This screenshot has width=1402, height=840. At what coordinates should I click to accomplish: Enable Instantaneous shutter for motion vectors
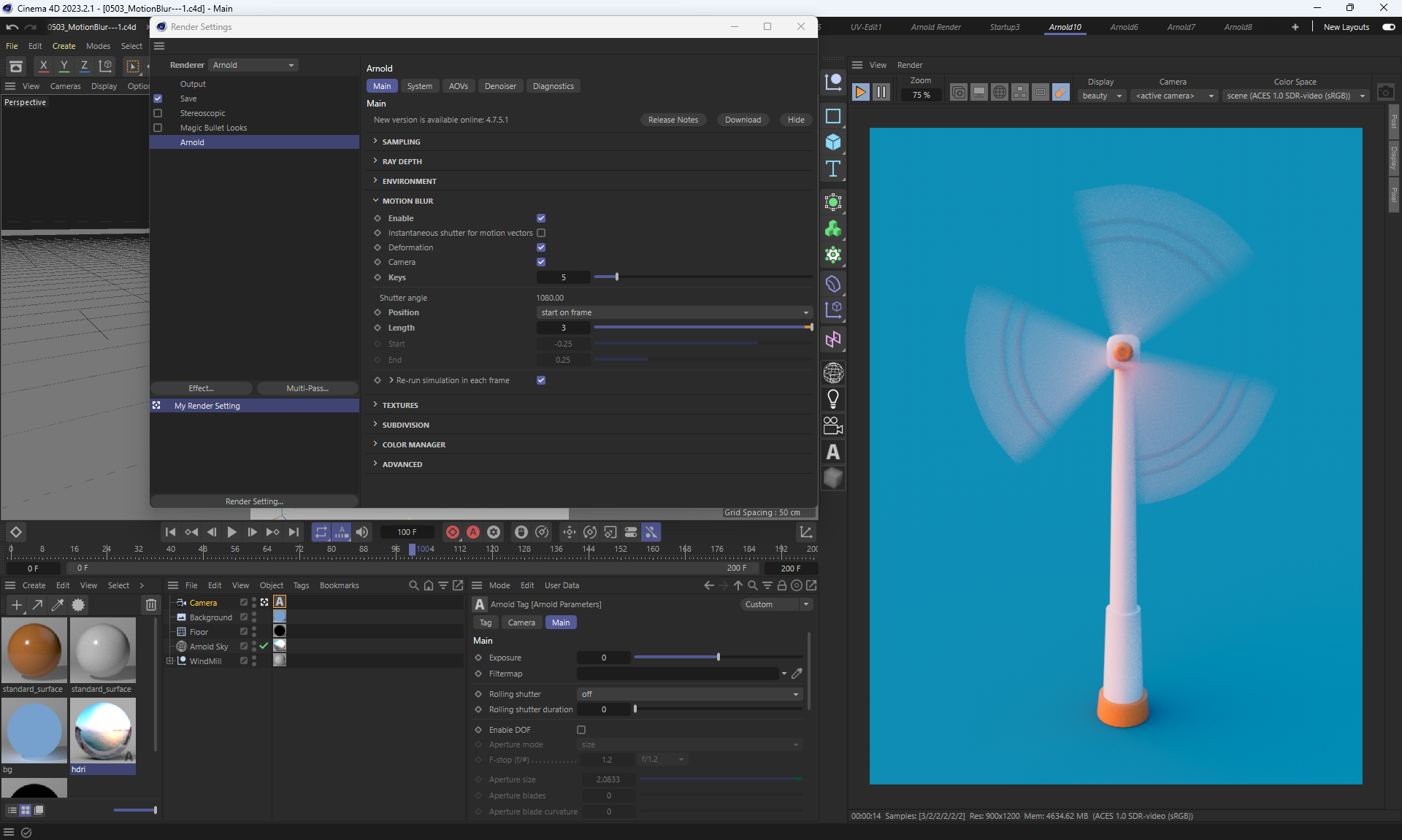coord(541,233)
